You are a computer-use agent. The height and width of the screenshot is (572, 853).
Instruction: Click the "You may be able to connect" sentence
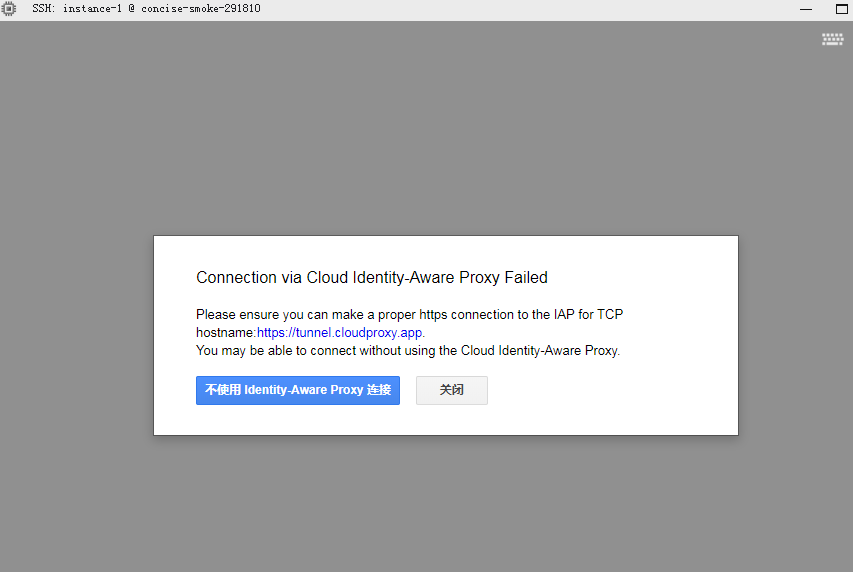point(407,351)
